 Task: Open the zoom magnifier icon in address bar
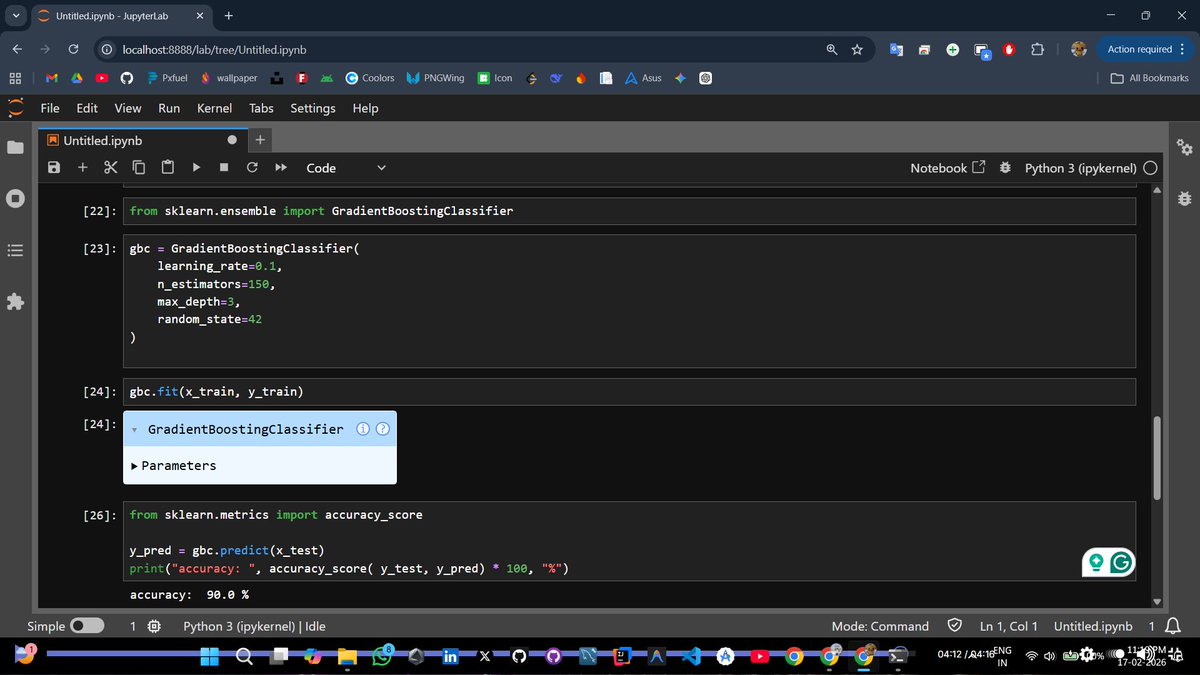(832, 49)
